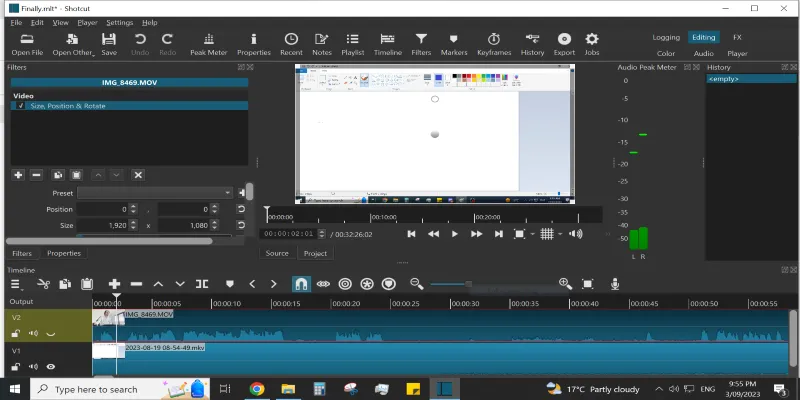Viewport: 800px width, 400px height.
Task: Show the History toolbar button
Action: (x=532, y=44)
